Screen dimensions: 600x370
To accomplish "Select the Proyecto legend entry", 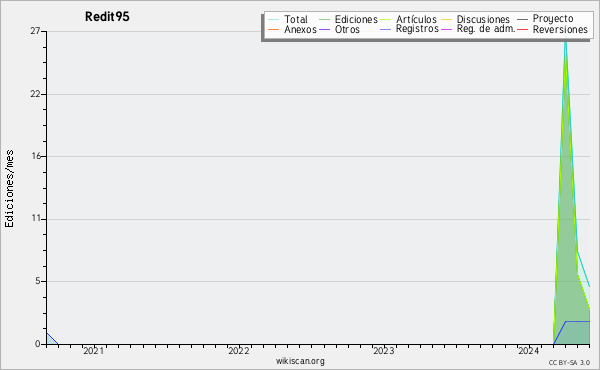I will pos(545,18).
